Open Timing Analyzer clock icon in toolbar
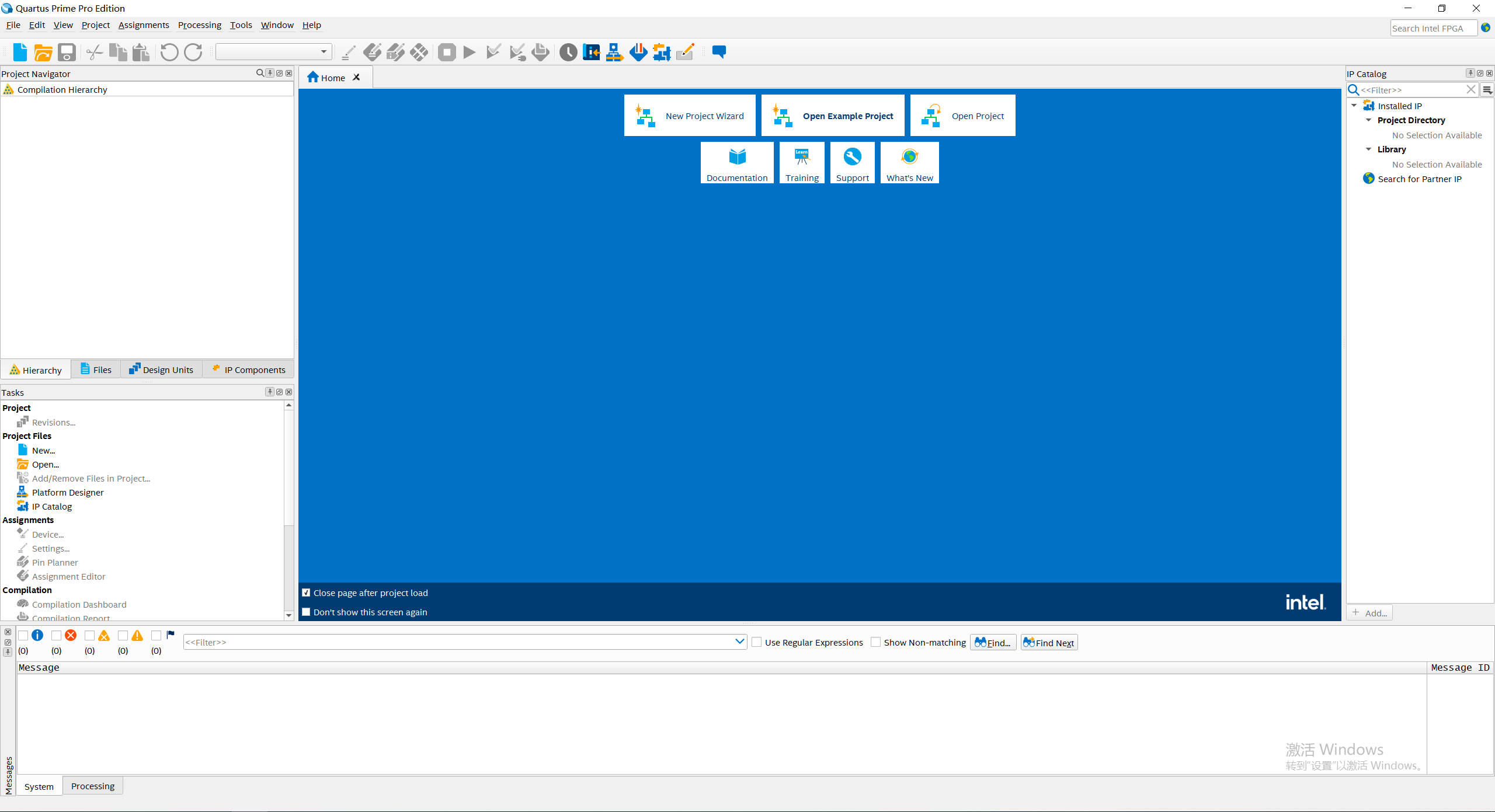The height and width of the screenshot is (812, 1495). click(568, 53)
